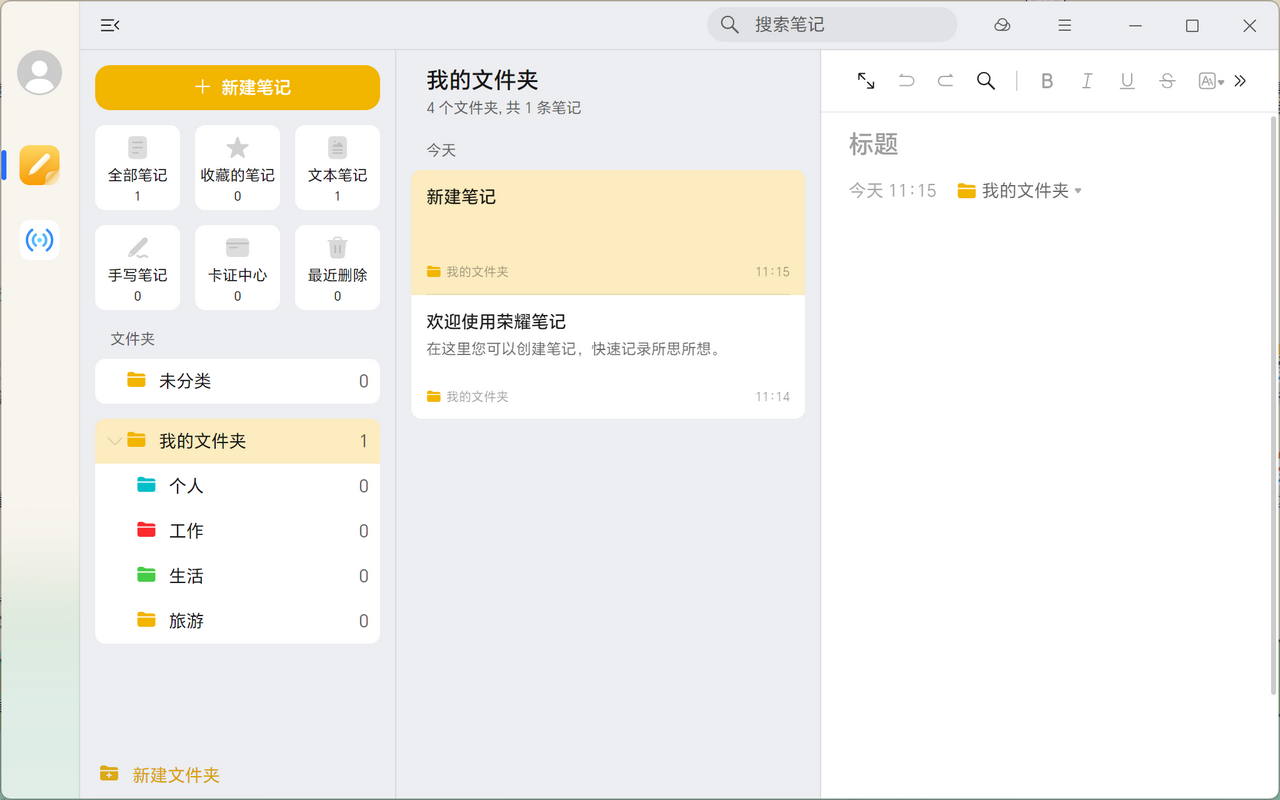The height and width of the screenshot is (800, 1280).
Task: Click the undo arrow icon
Action: (x=906, y=81)
